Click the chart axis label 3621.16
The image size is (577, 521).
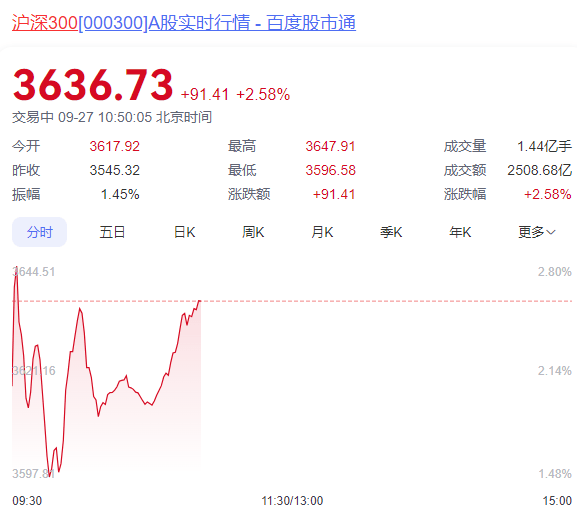coord(34,371)
